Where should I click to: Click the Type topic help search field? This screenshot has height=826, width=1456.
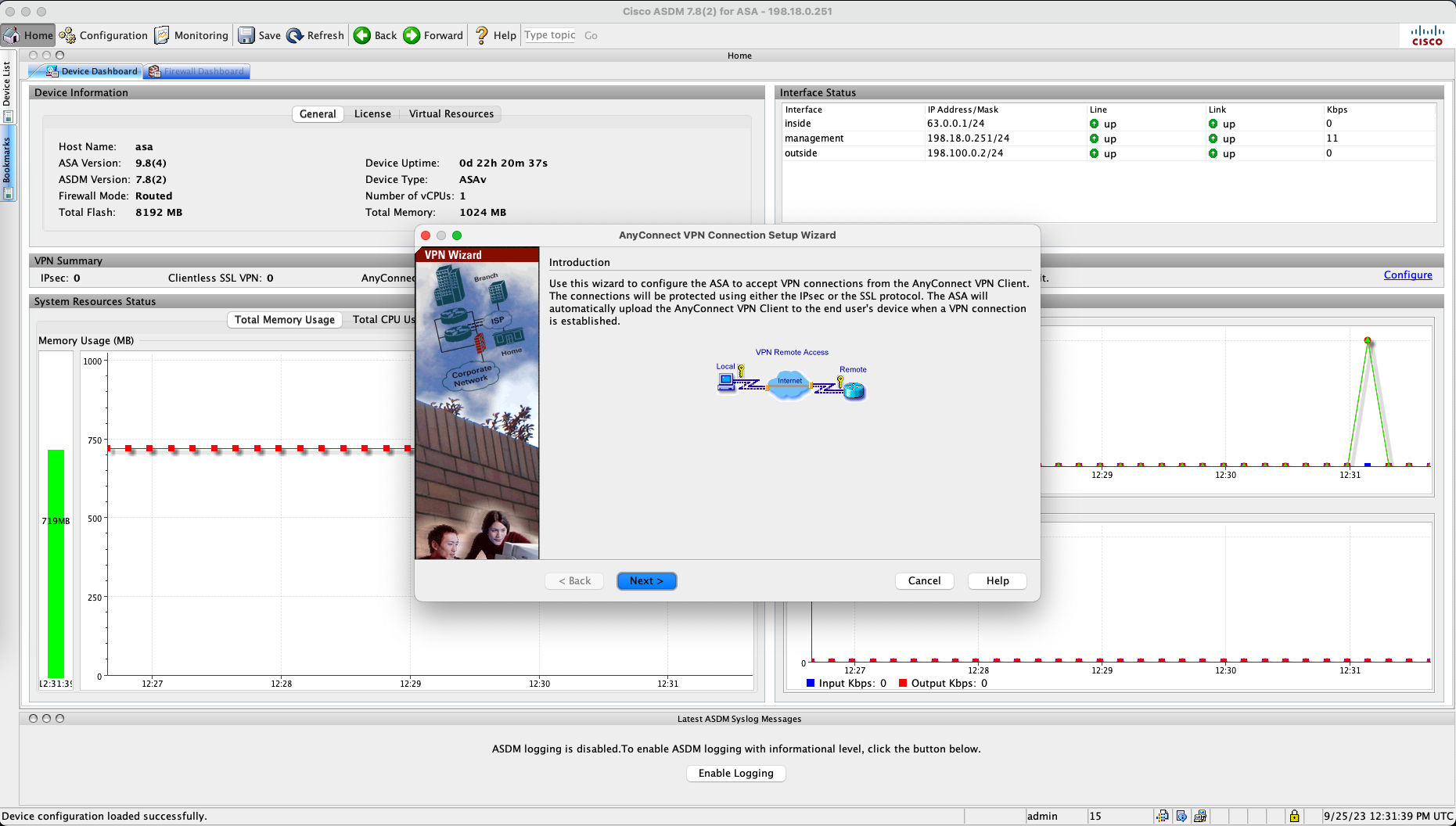point(550,35)
